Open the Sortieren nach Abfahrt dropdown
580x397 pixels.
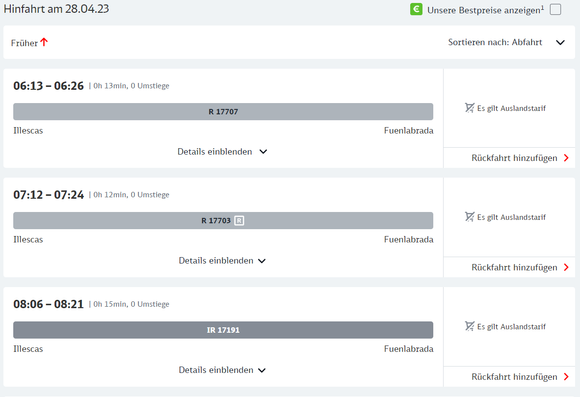pyautogui.click(x=506, y=42)
